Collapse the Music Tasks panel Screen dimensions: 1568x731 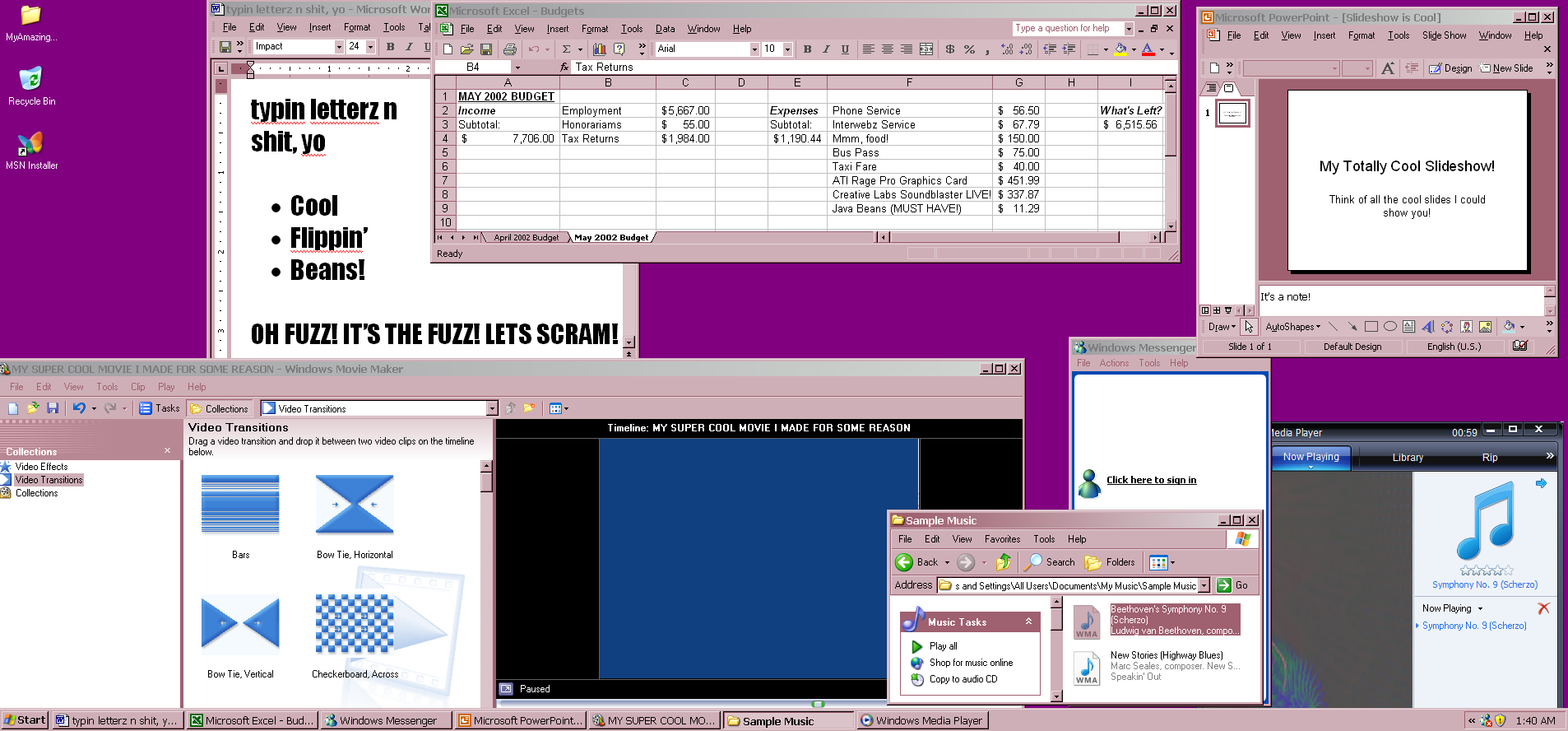click(1028, 622)
